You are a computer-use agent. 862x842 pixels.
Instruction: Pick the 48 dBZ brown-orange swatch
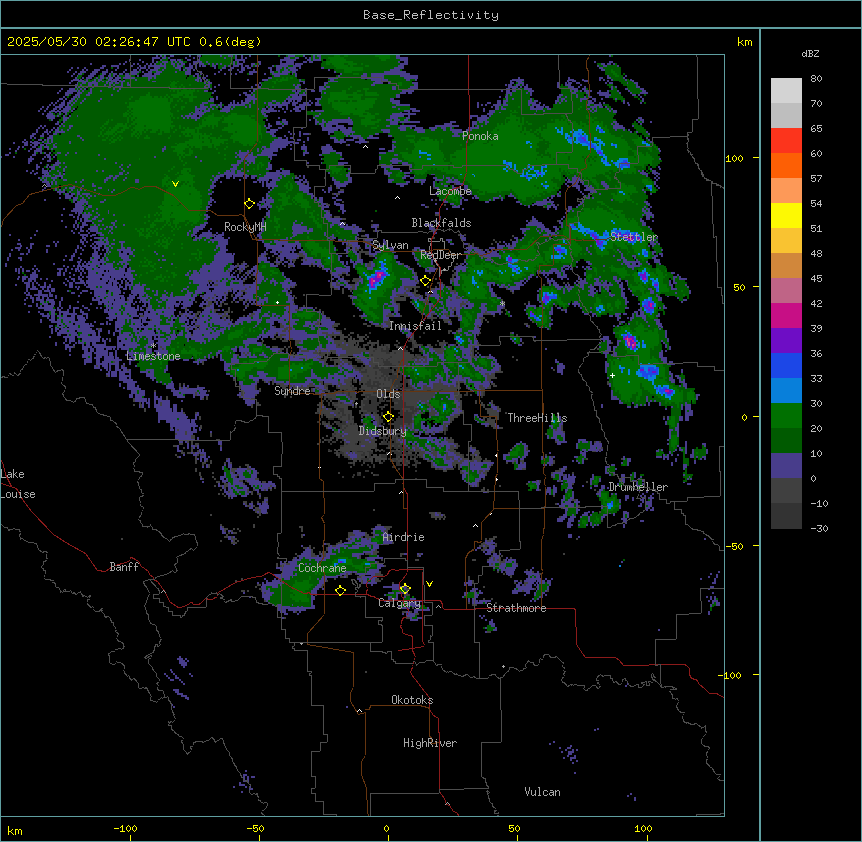pyautogui.click(x=786, y=265)
